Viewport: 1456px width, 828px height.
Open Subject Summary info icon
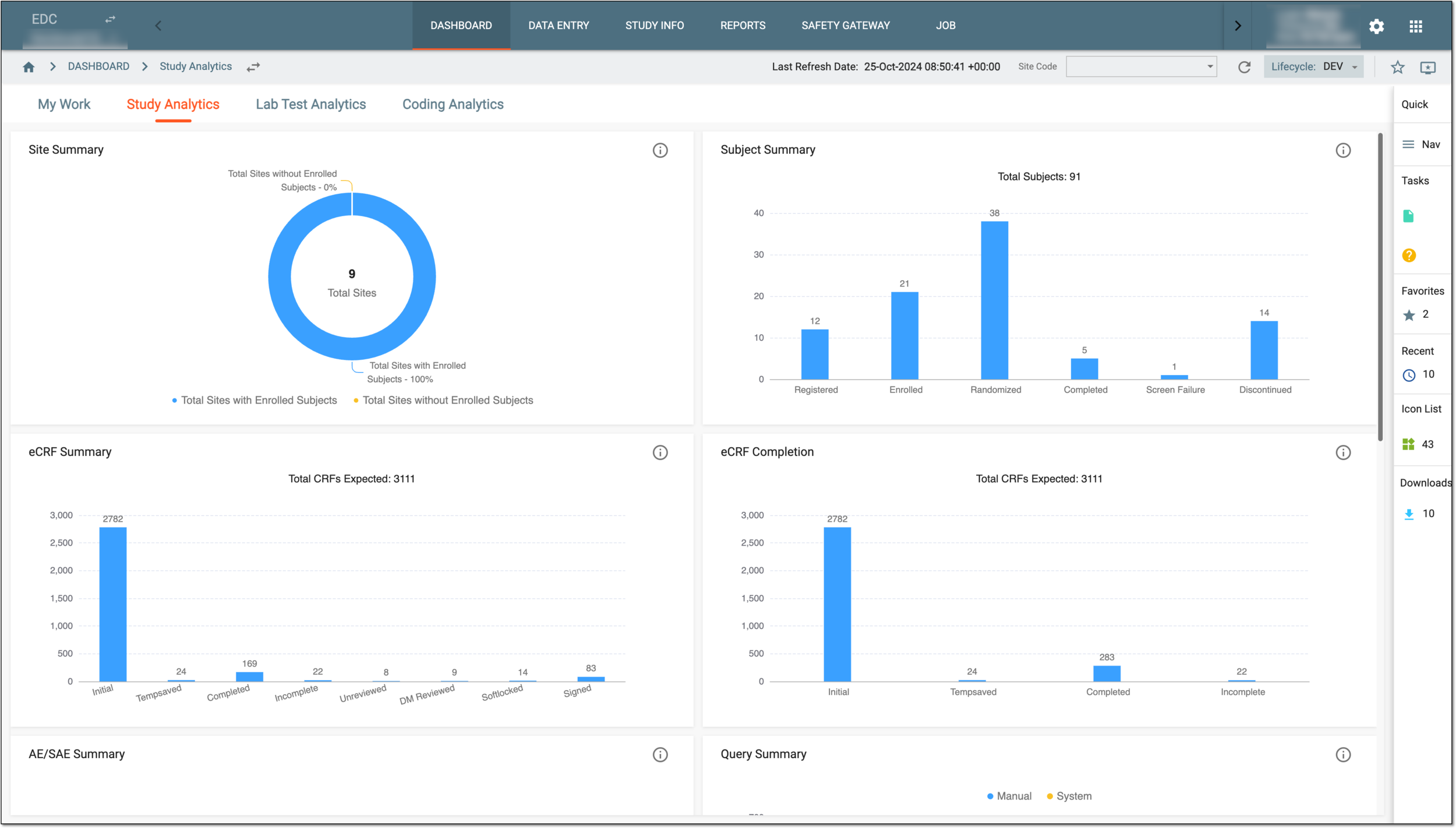tap(1343, 150)
